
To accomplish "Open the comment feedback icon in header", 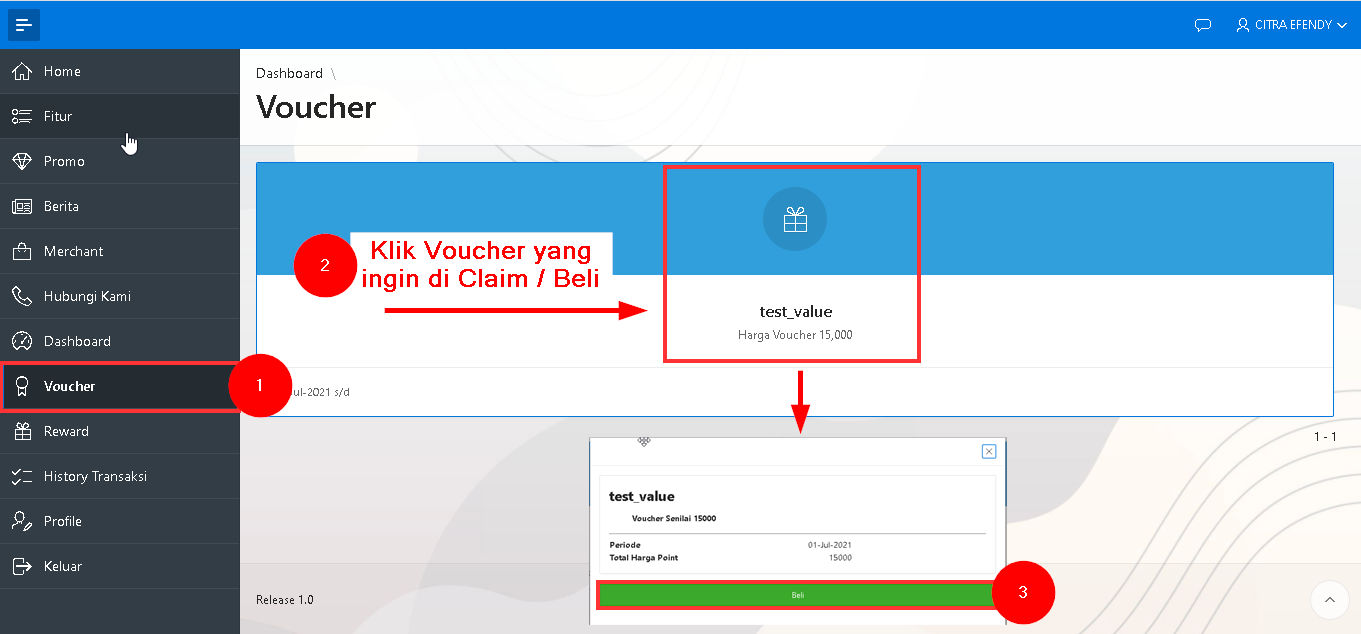I will coord(1203,25).
